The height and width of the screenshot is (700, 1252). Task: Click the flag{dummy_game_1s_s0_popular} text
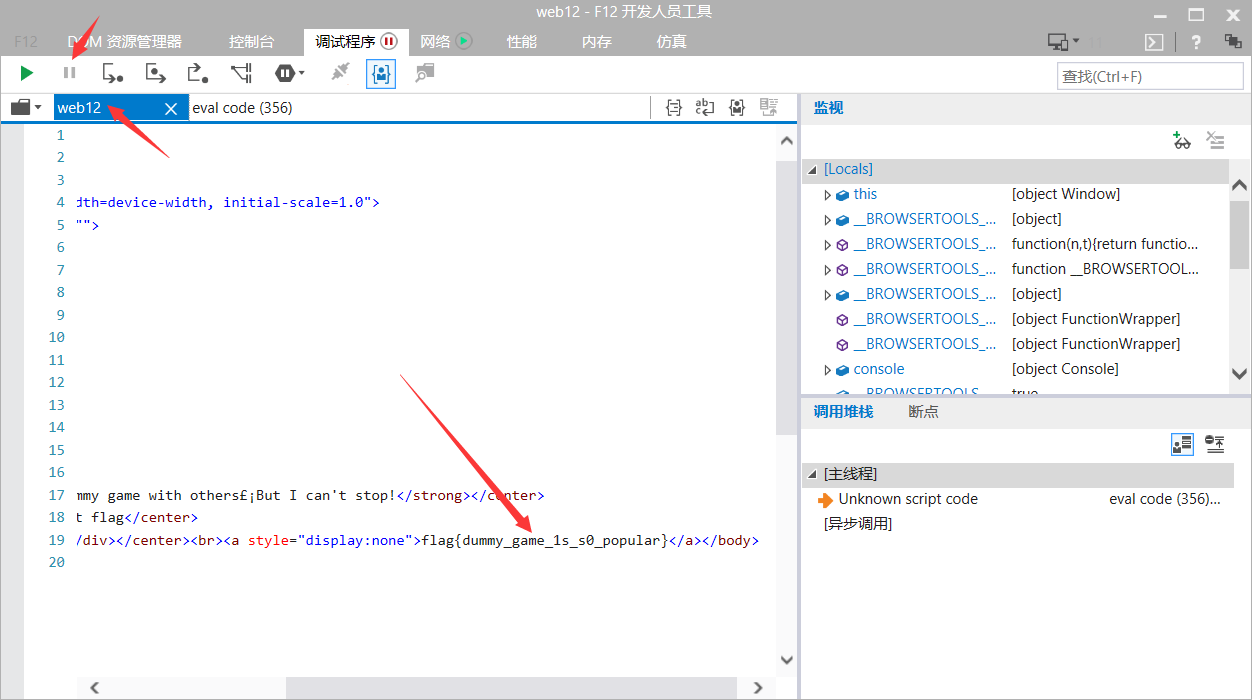(x=544, y=540)
